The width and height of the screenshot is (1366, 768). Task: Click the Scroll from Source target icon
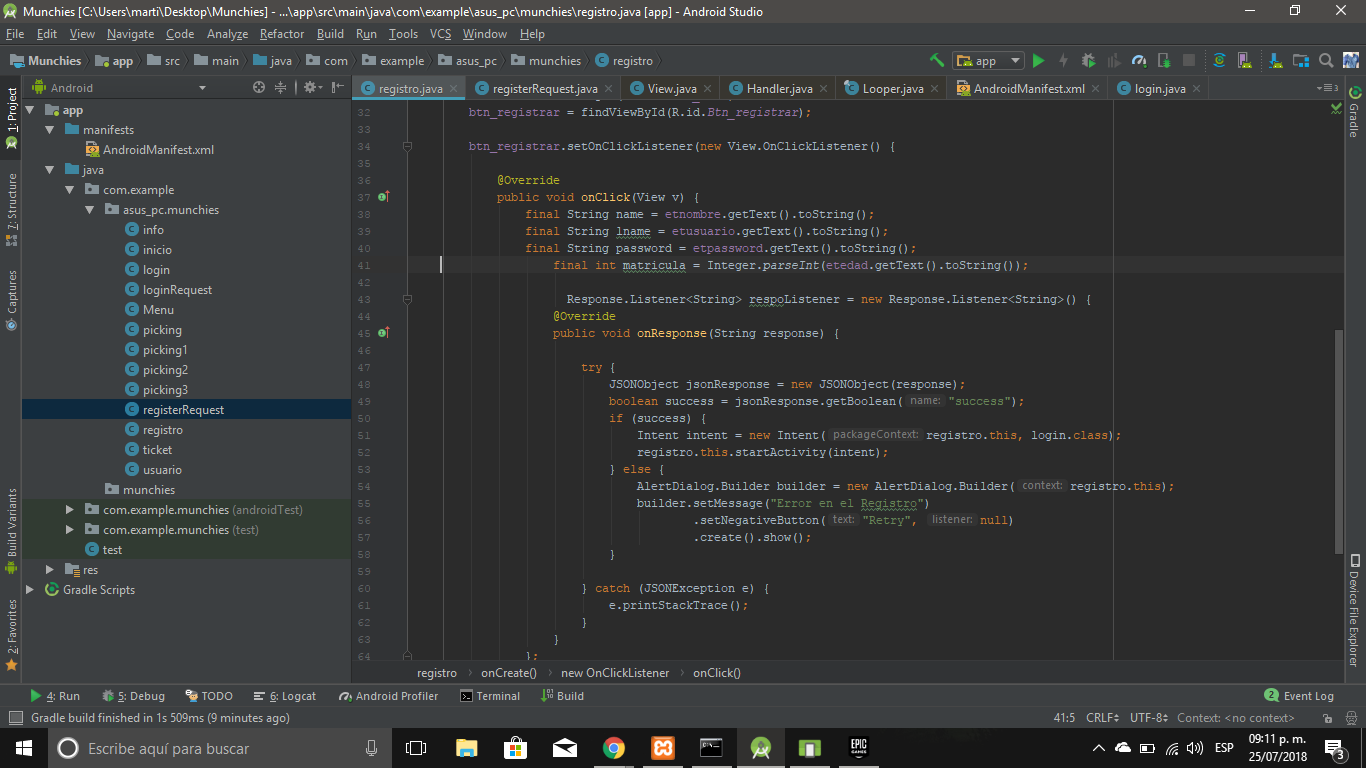coord(259,88)
